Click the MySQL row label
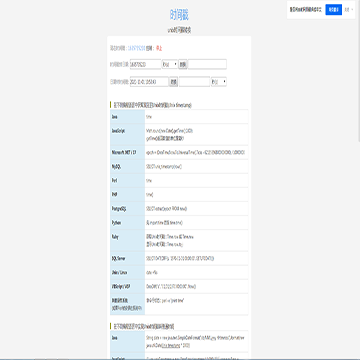 [x=116, y=166]
